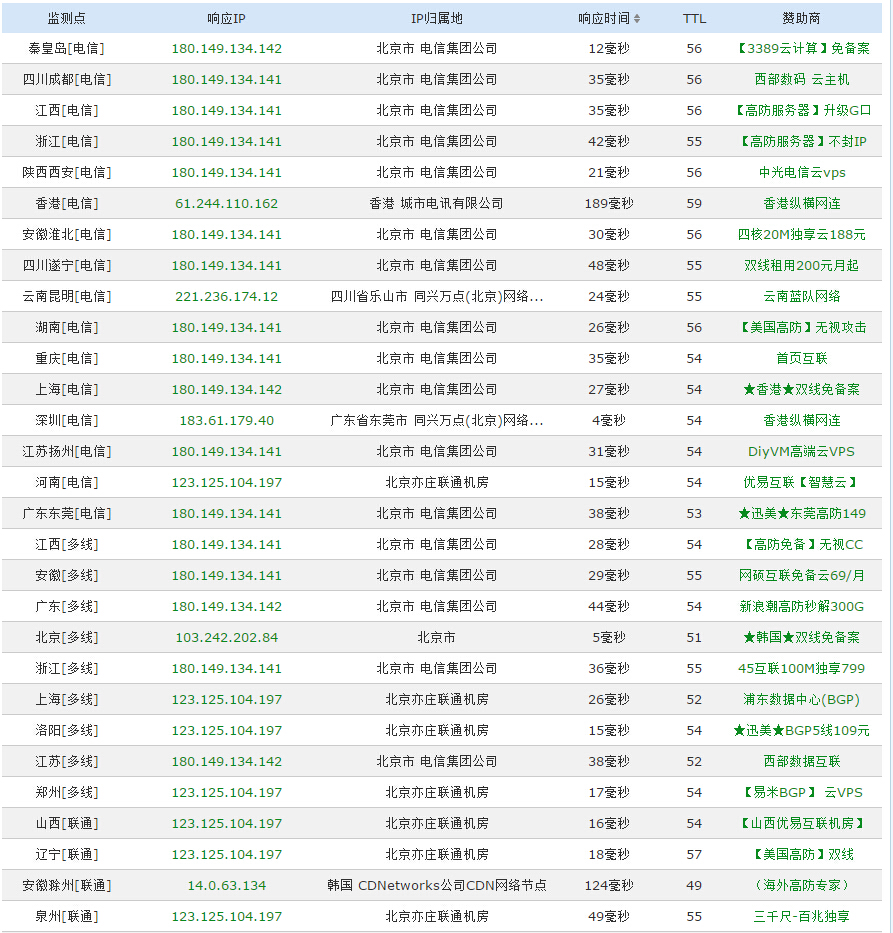Click the 监测点 column header
893x933 pixels.
pyautogui.click(x=66, y=18)
